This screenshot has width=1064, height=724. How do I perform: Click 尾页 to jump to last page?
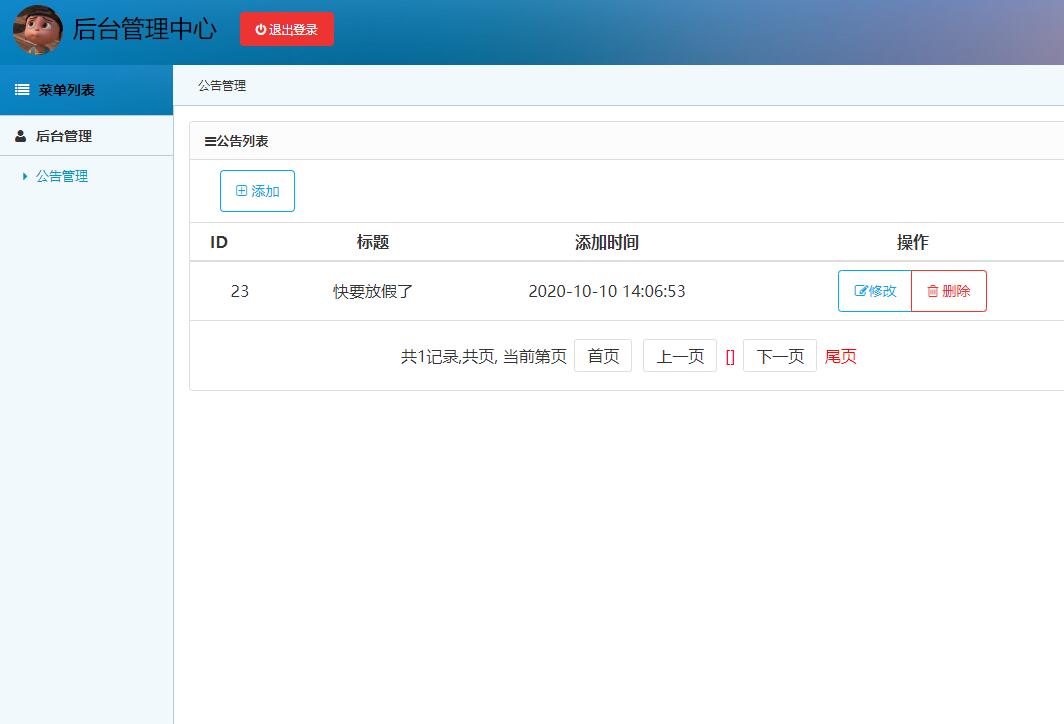click(840, 355)
